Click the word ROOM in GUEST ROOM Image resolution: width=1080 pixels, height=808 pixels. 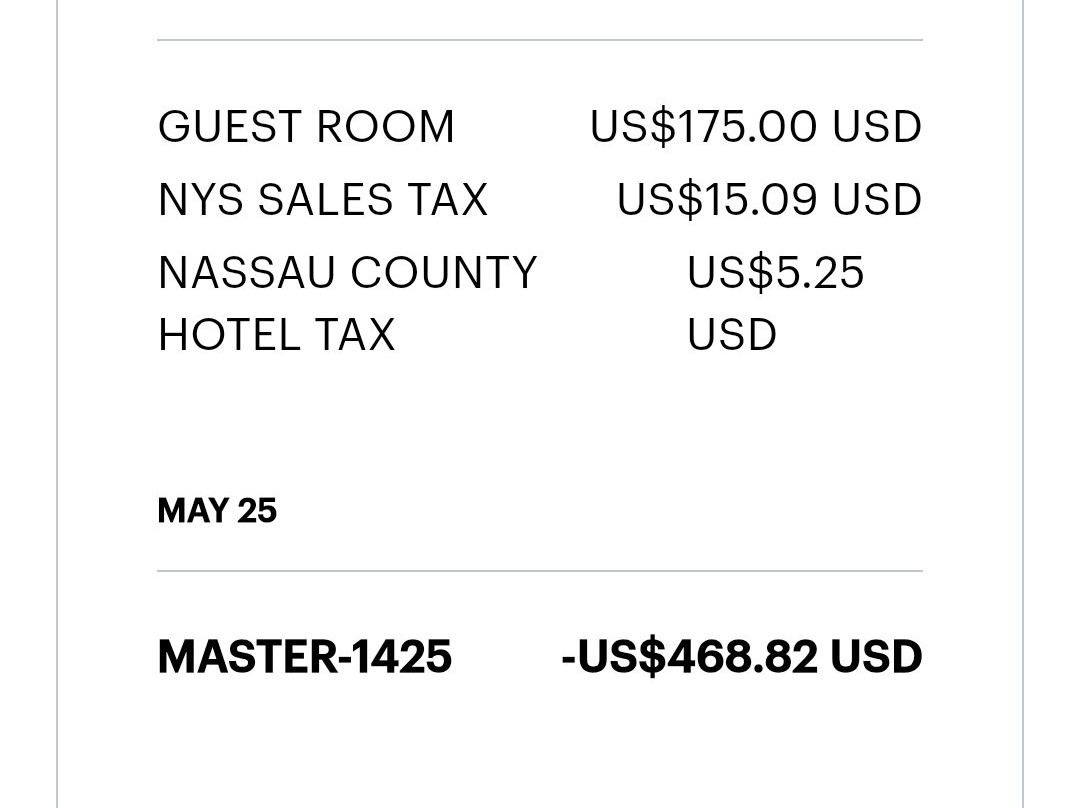(385, 127)
